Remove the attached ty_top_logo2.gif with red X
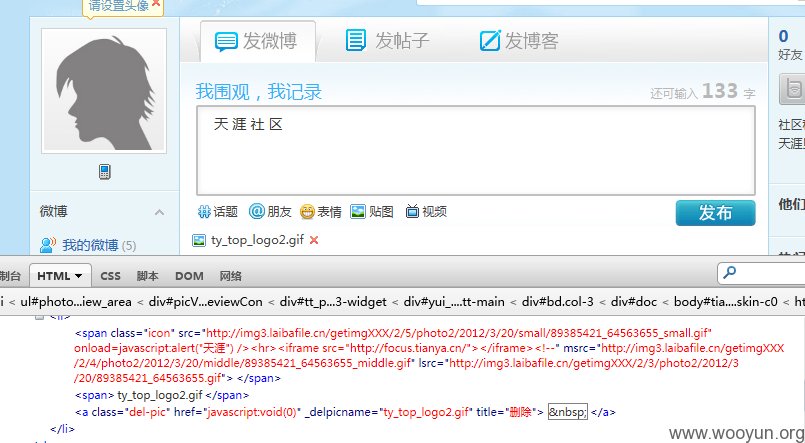 [314, 240]
